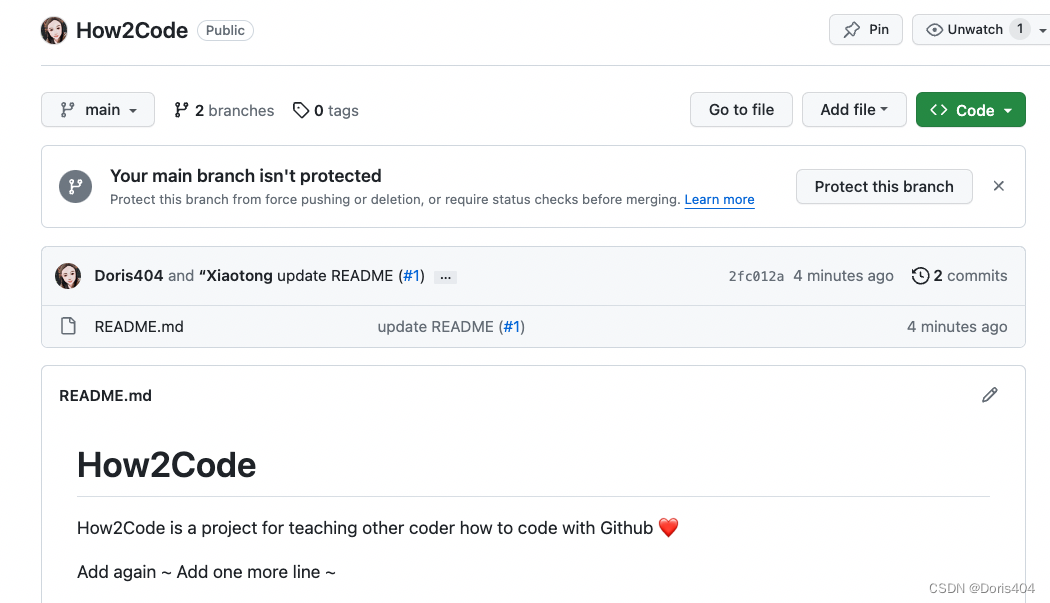1050x603 pixels.
Task: Open the update README message in the README.md row
Action: point(435,326)
